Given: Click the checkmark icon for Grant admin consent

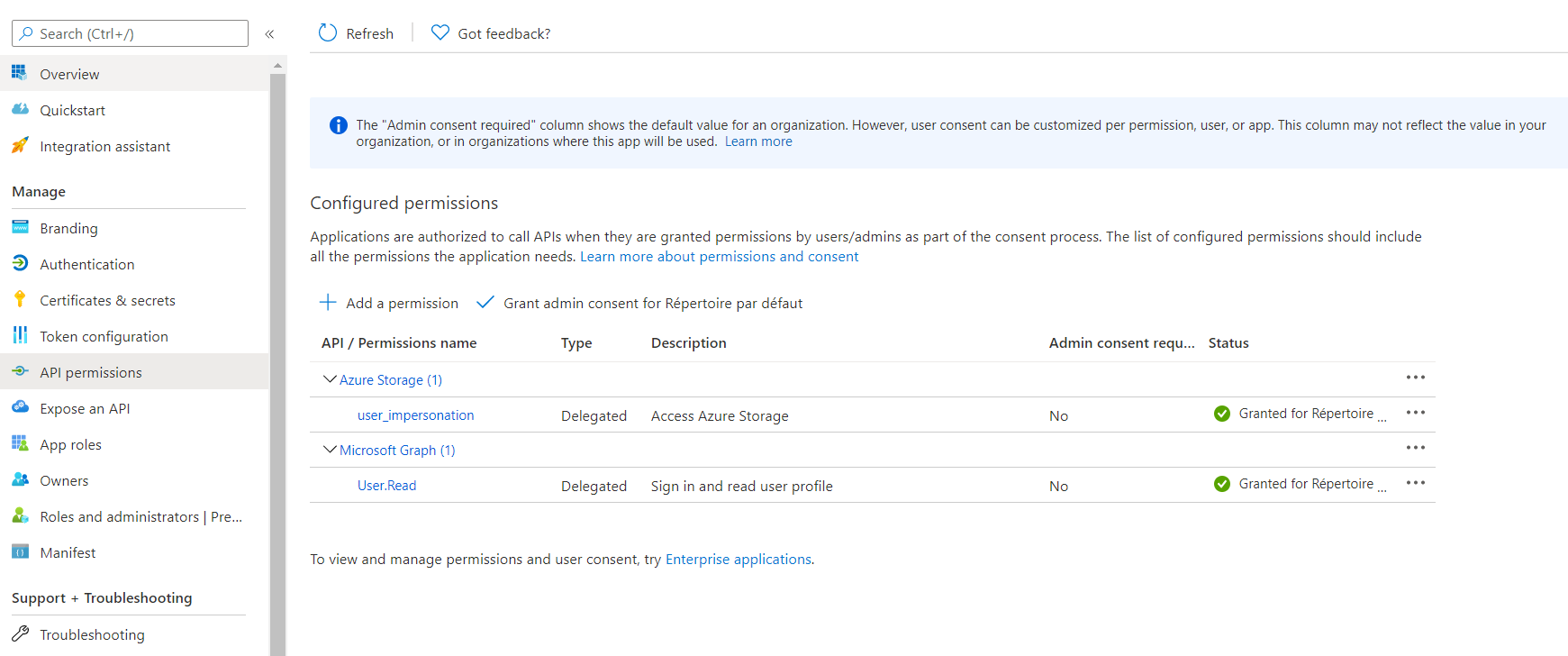Looking at the screenshot, I should [485, 302].
